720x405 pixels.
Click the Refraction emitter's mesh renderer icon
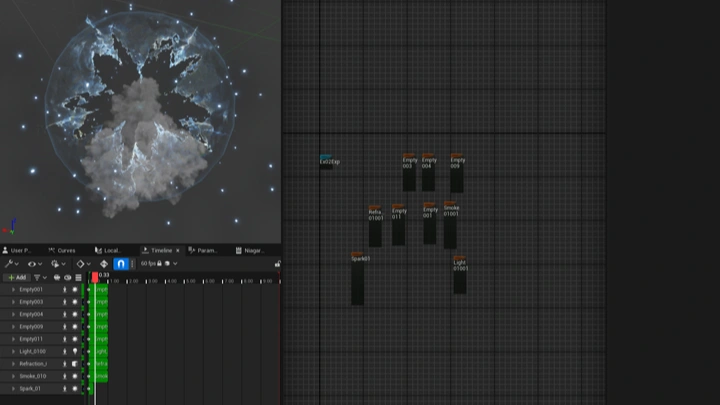74,364
